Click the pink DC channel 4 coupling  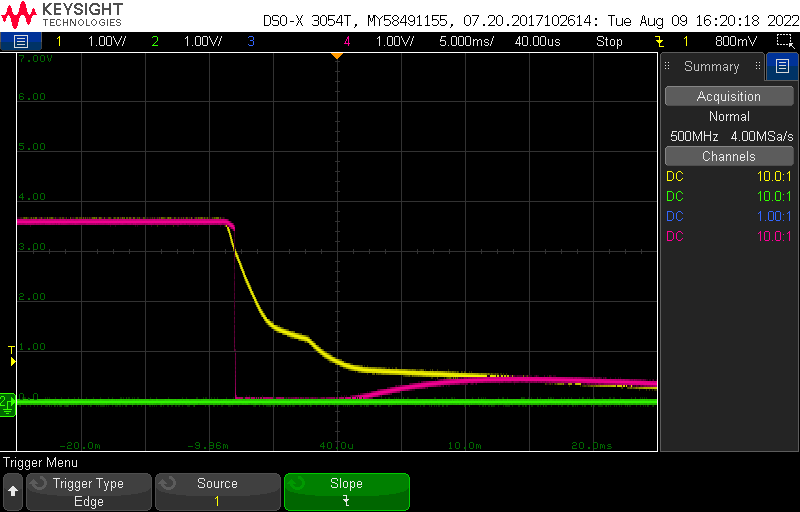point(674,236)
